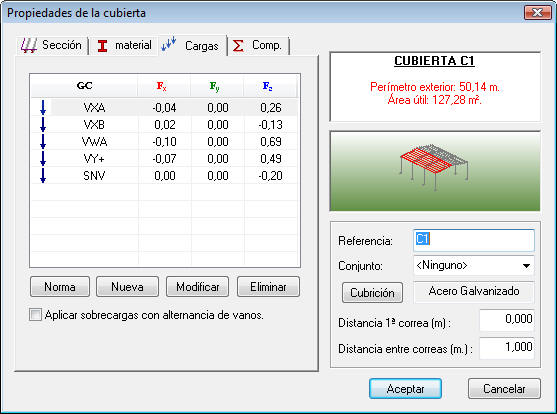
Task: Open the Cubrición selector button
Action: click(x=372, y=292)
